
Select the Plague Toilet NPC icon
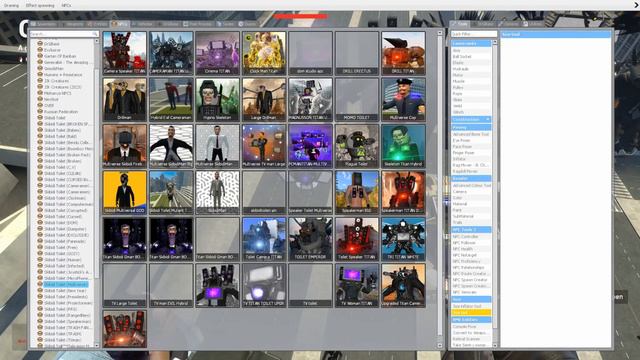point(357,146)
